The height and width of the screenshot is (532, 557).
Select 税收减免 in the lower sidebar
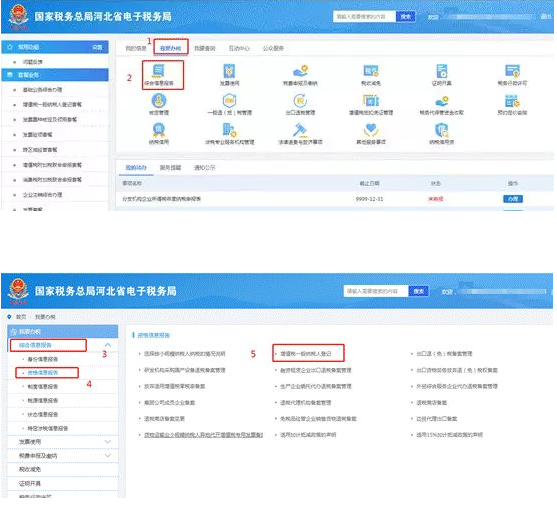(30, 469)
